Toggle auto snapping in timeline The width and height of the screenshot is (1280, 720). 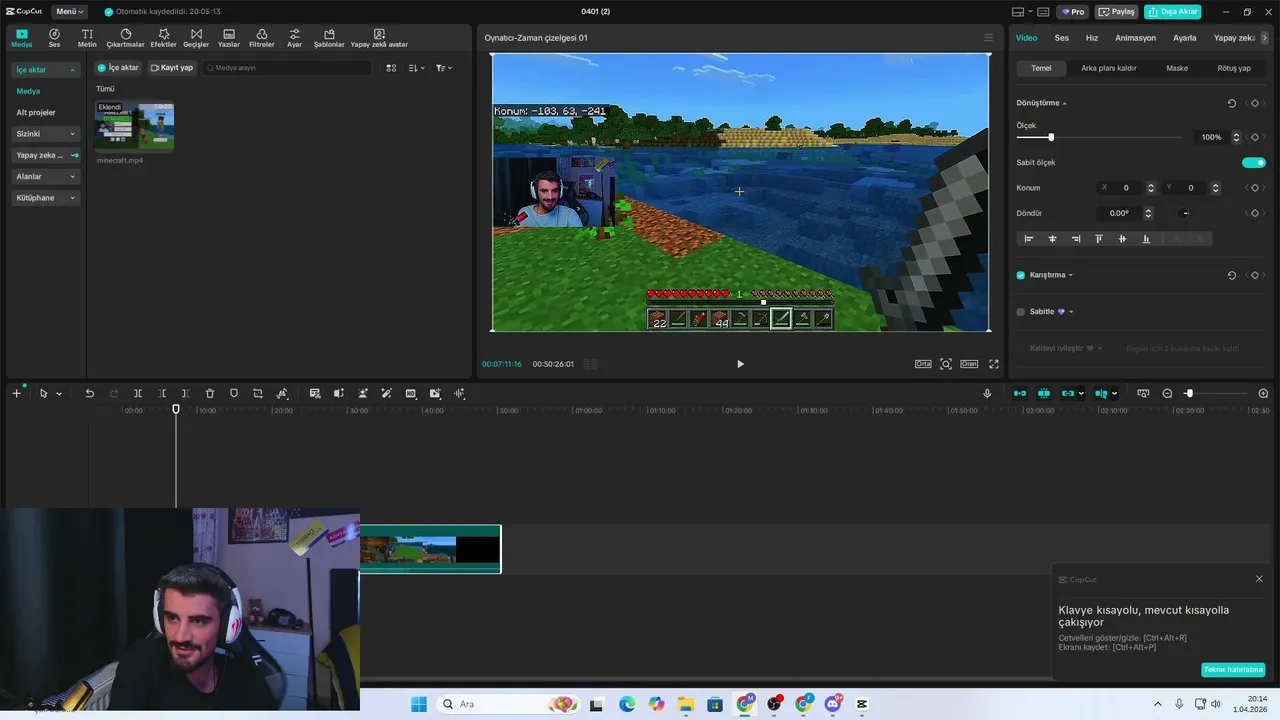coord(1044,394)
